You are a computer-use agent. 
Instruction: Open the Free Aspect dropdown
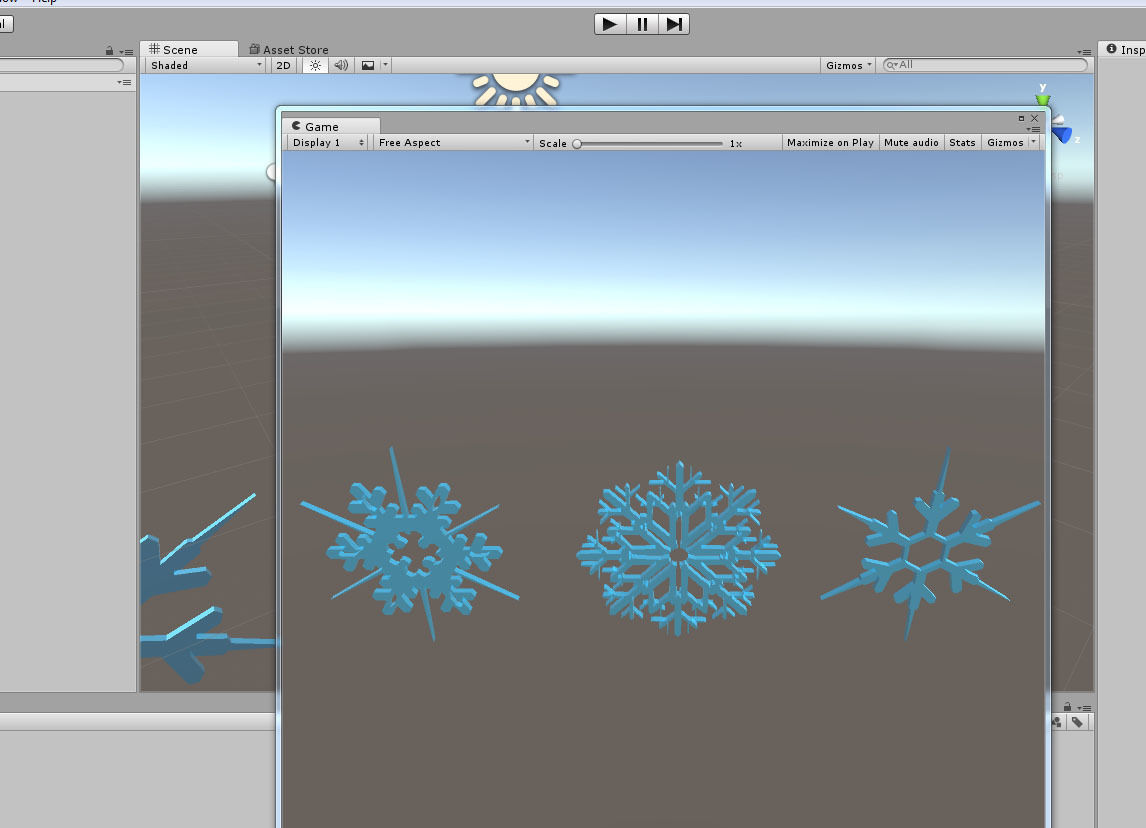453,143
